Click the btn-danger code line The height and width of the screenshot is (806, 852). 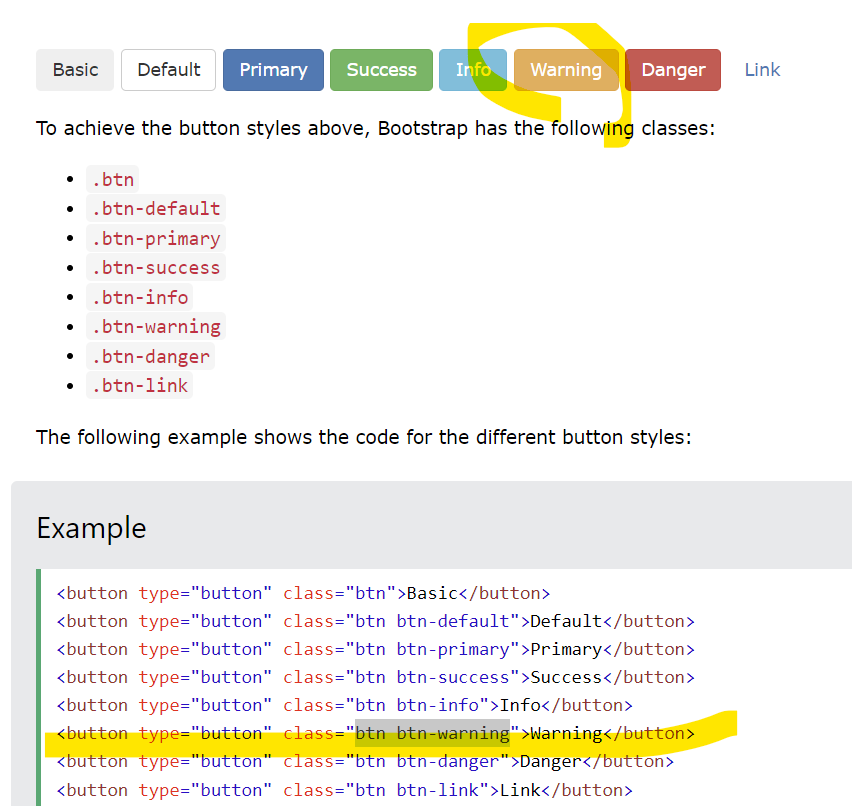[365, 761]
